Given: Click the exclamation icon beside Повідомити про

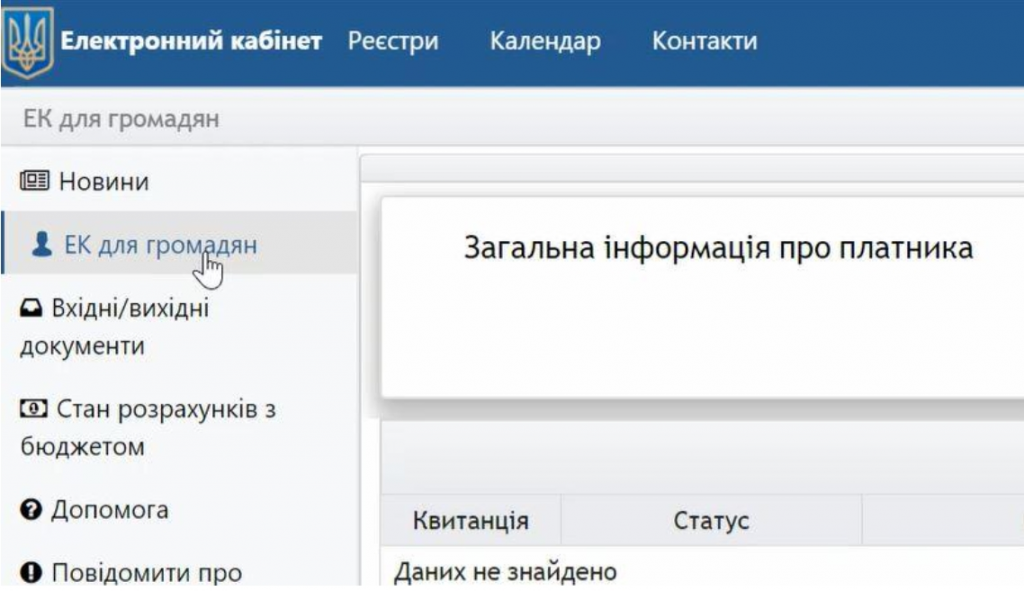Looking at the screenshot, I should [x=31, y=572].
